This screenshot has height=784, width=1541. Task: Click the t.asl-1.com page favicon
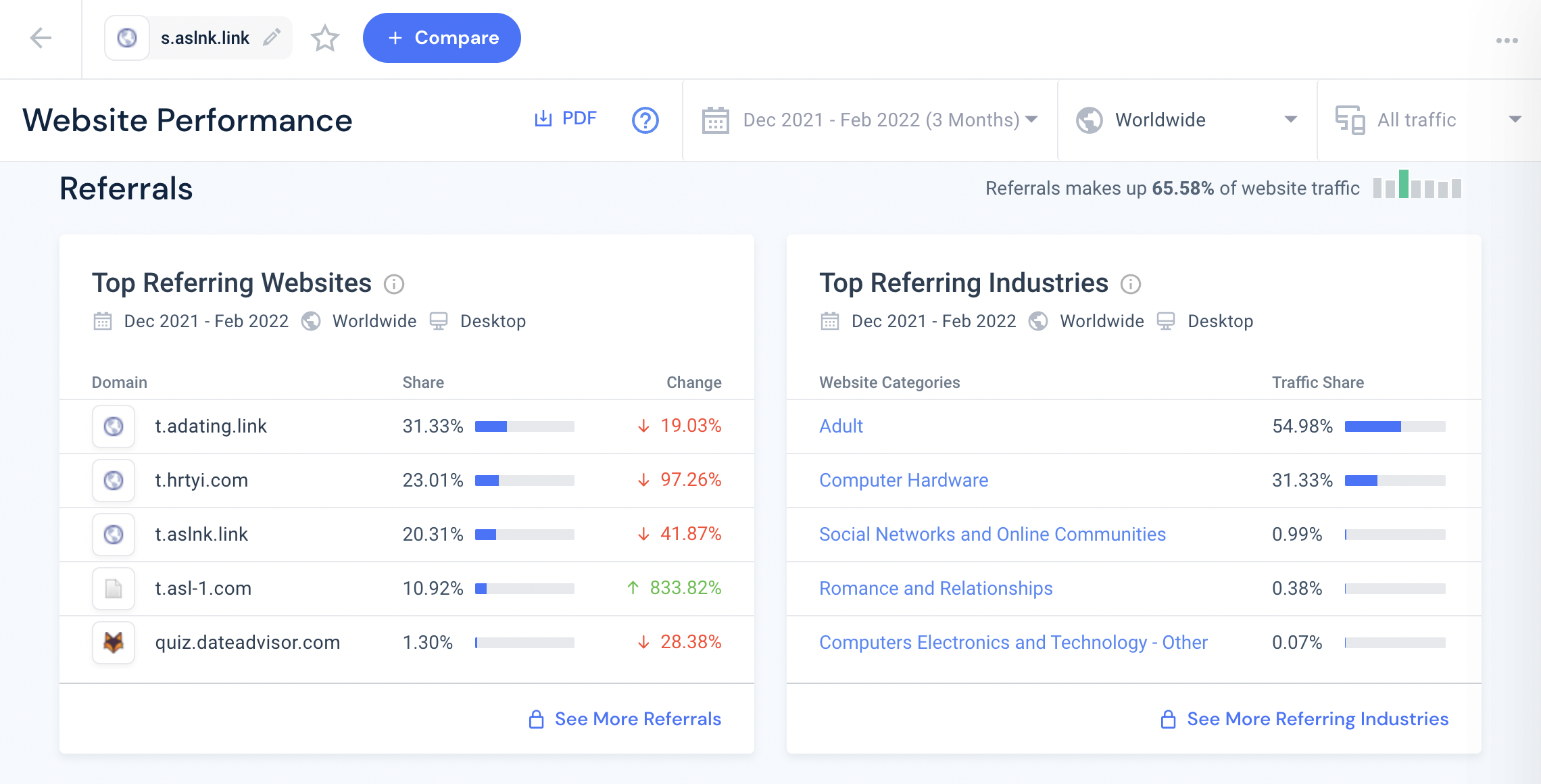pos(114,589)
